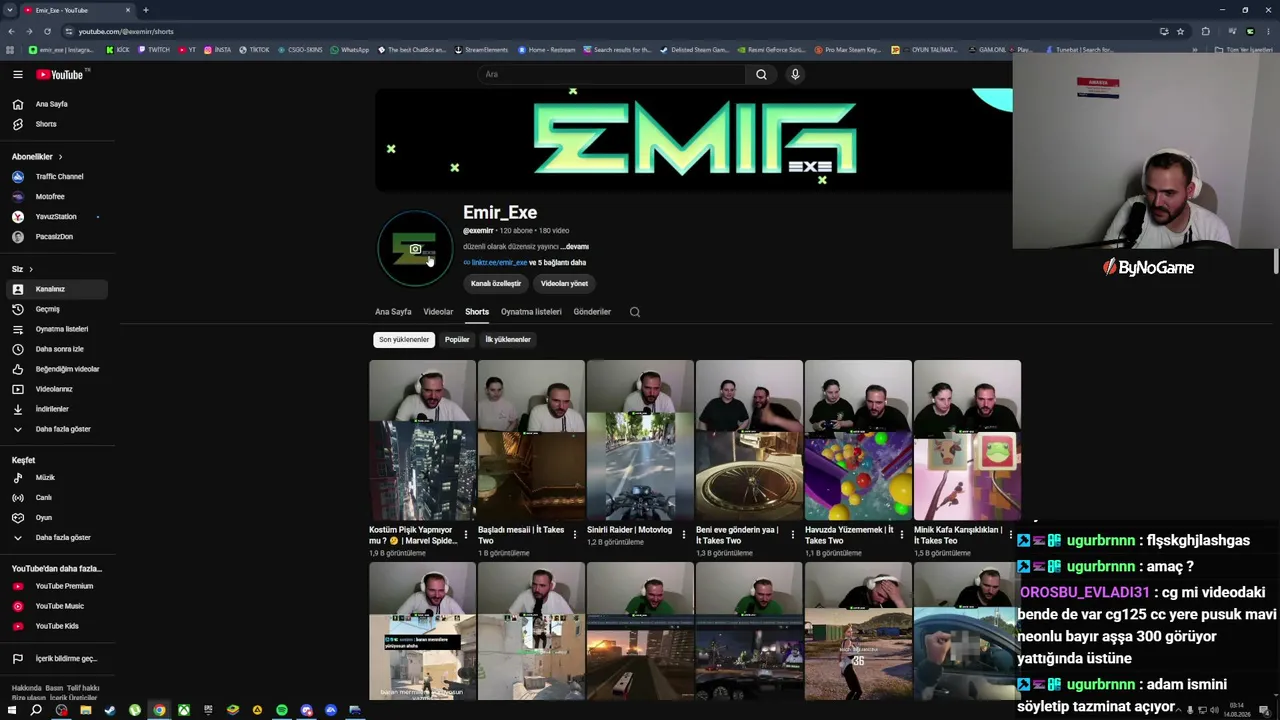Open Windows taskbar search
The width and height of the screenshot is (1280, 720).
pos(36,711)
